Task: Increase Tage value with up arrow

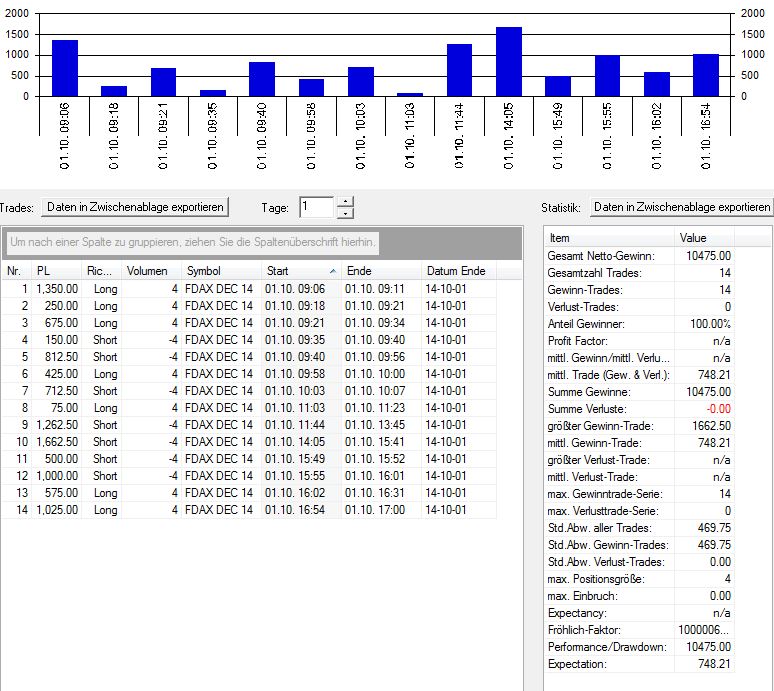Action: 345,201
